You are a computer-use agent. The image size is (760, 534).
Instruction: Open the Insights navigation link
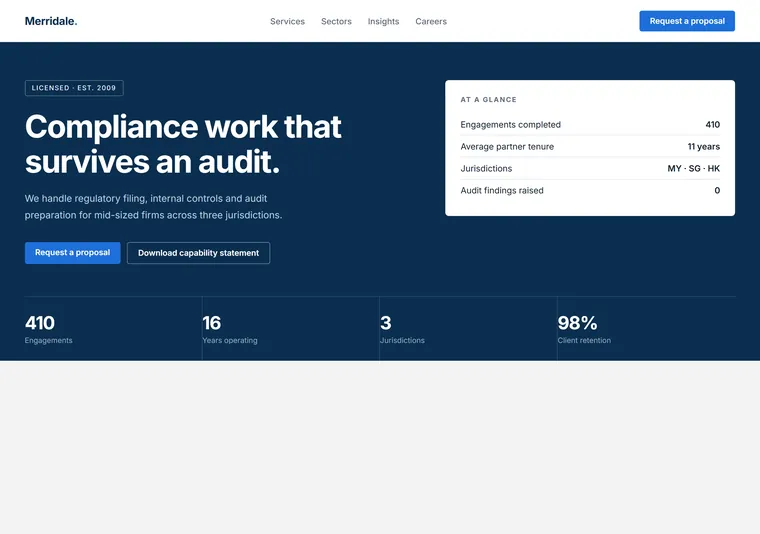pos(383,21)
